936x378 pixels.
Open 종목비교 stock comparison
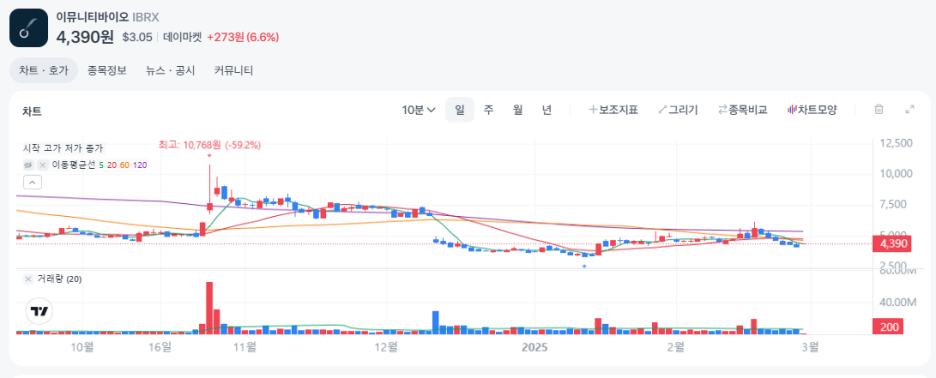(x=742, y=110)
